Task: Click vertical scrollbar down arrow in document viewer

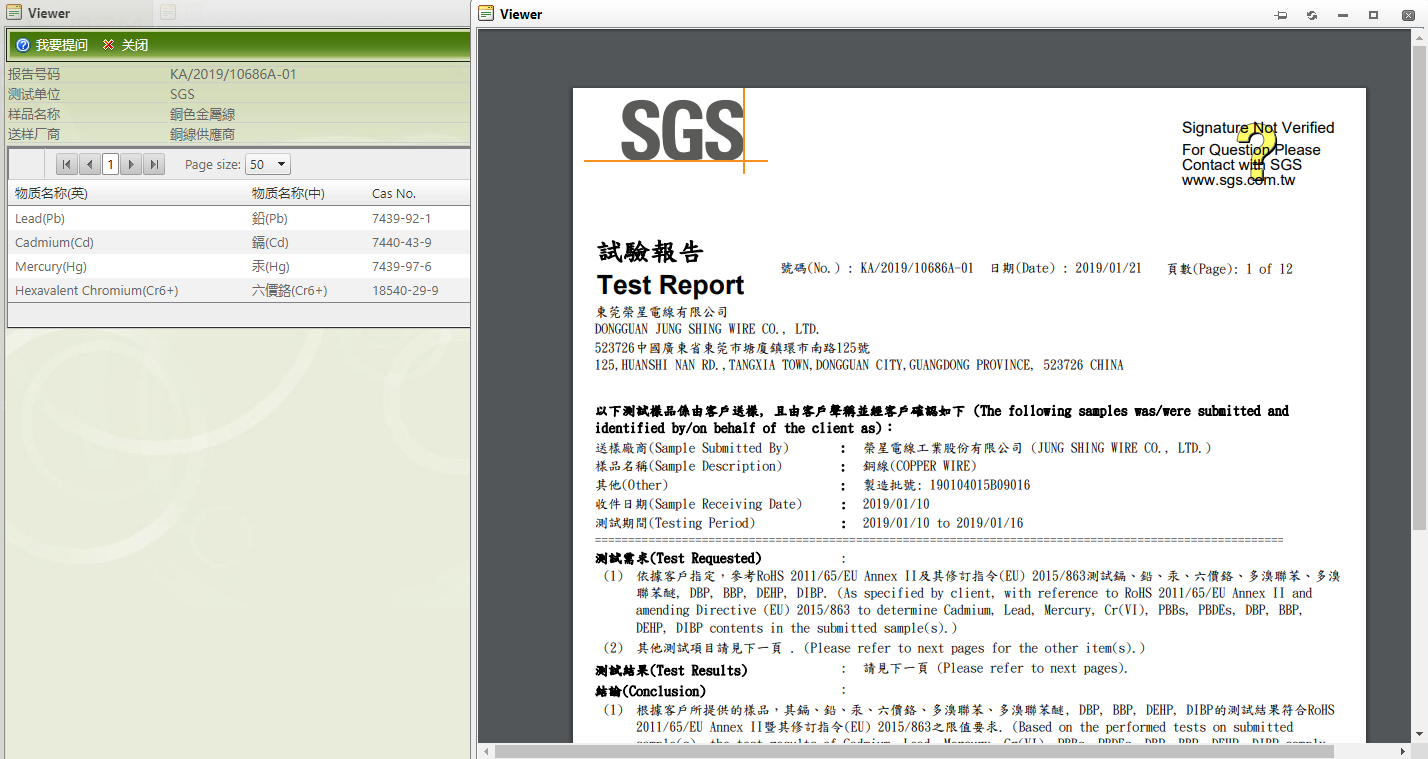Action: [x=1420, y=735]
